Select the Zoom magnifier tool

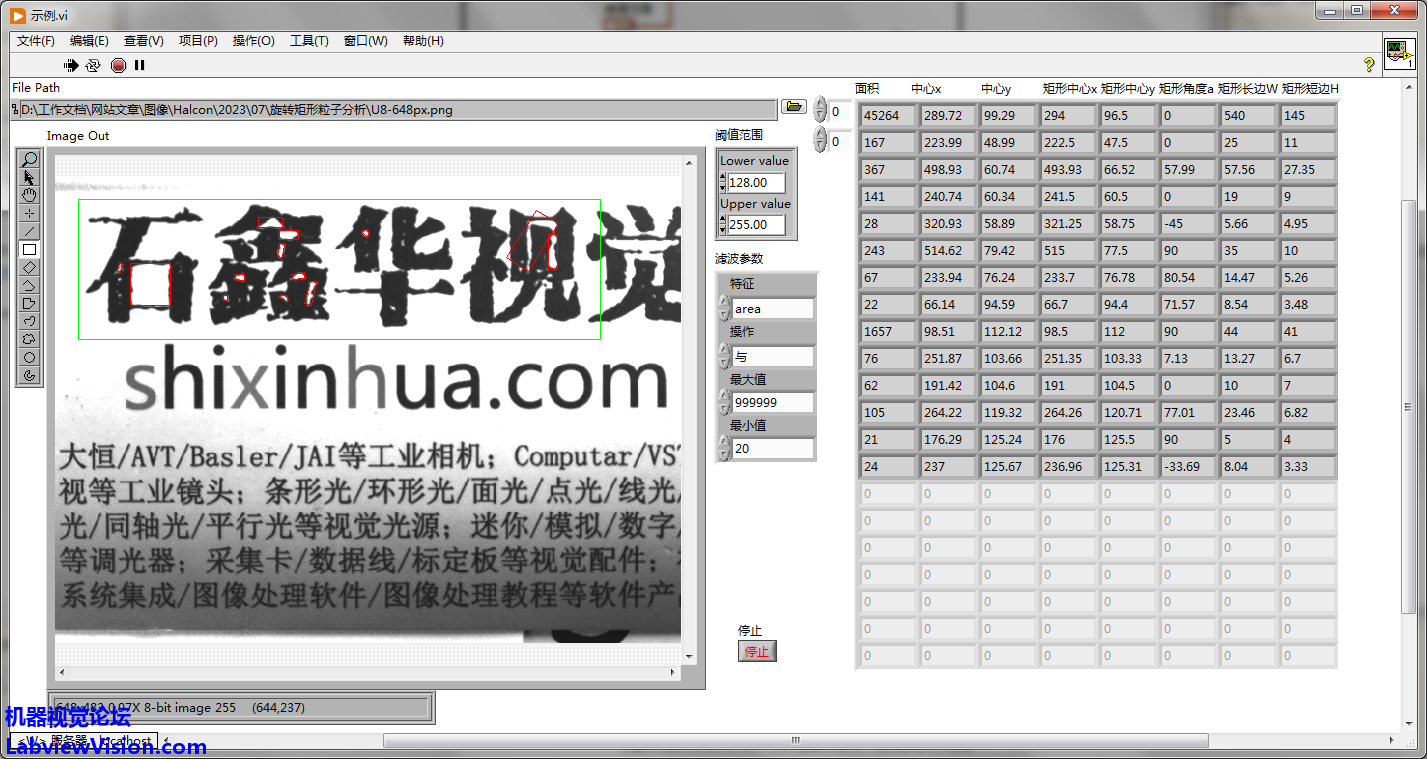coord(30,159)
